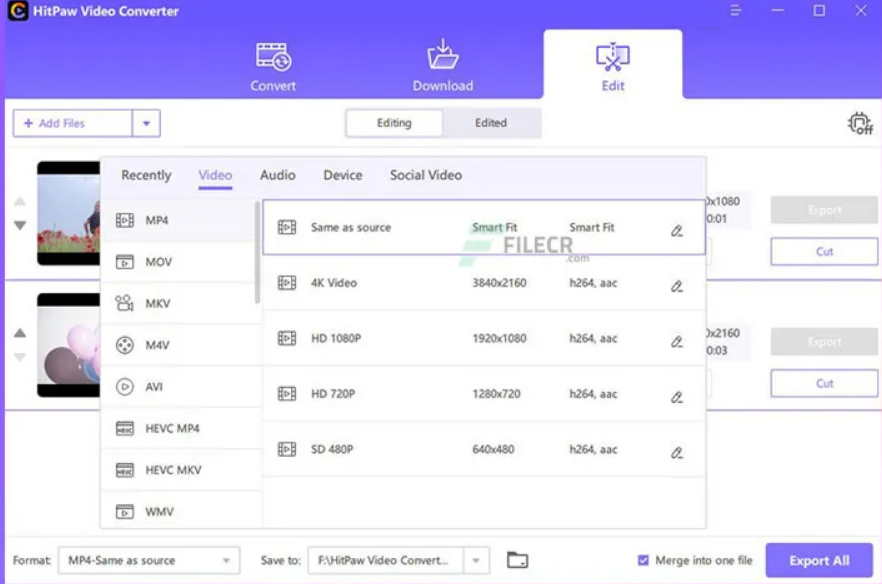Image resolution: width=882 pixels, height=584 pixels.
Task: Open the Format MP4-Same as source dropdown
Action: [x=149, y=560]
